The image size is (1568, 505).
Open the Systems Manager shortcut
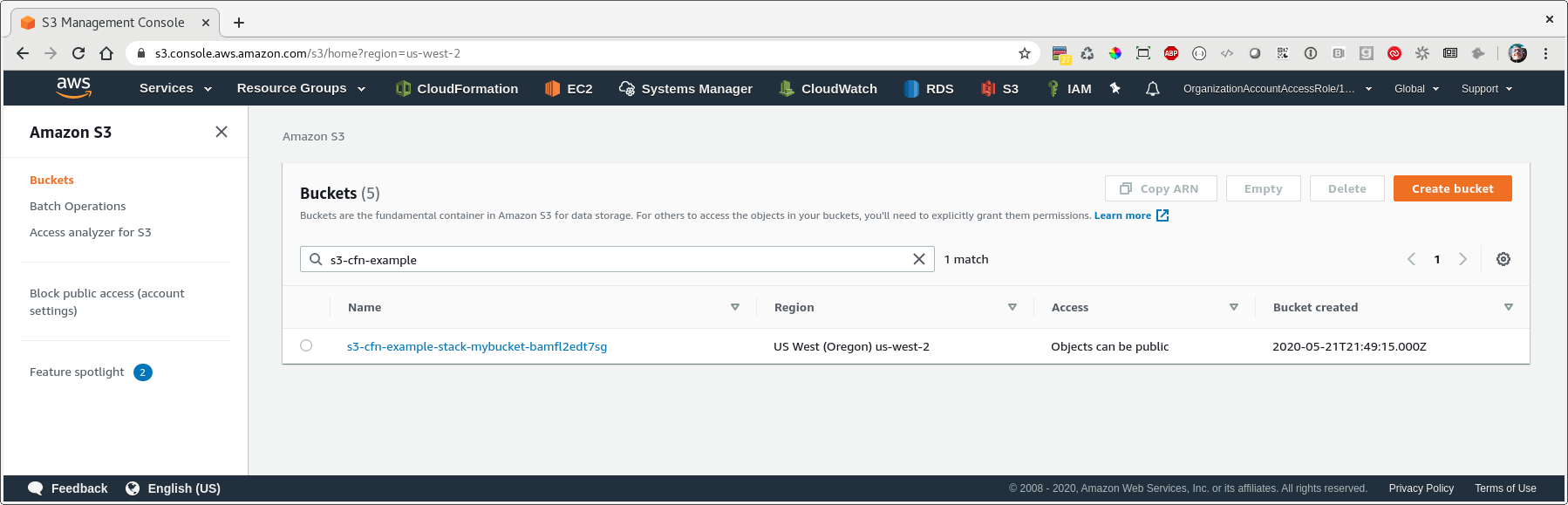(685, 88)
